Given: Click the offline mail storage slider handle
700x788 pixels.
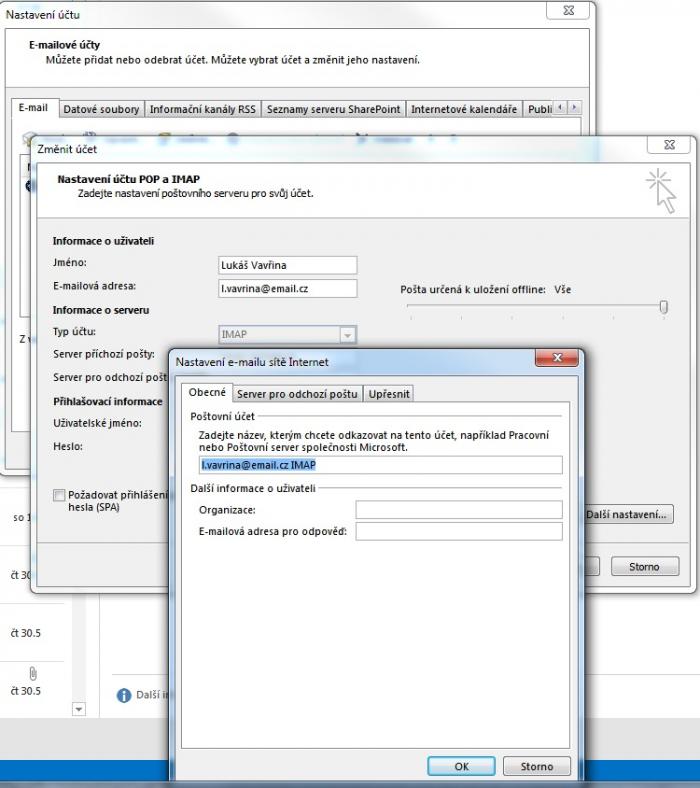Looking at the screenshot, I should coord(663,308).
